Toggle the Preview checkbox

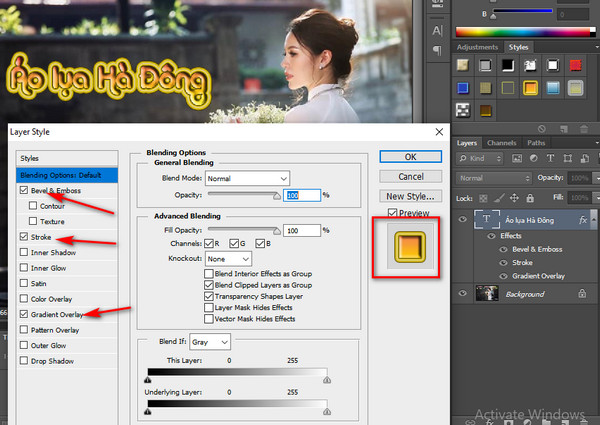coord(392,213)
